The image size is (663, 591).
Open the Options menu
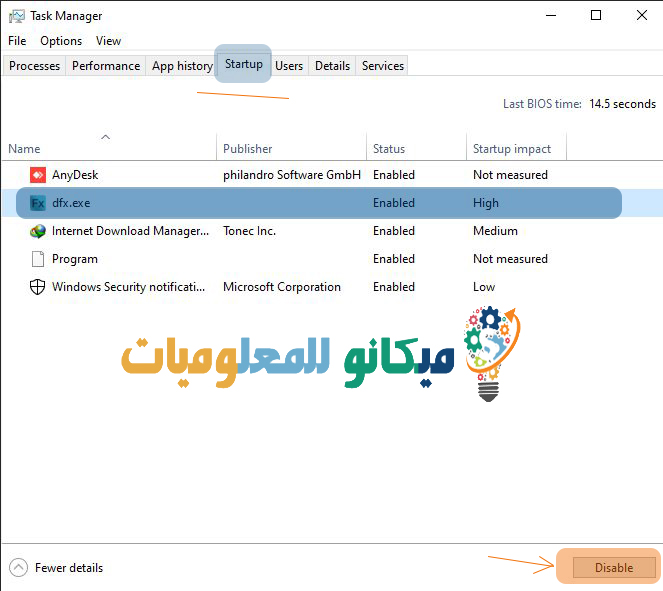click(61, 41)
